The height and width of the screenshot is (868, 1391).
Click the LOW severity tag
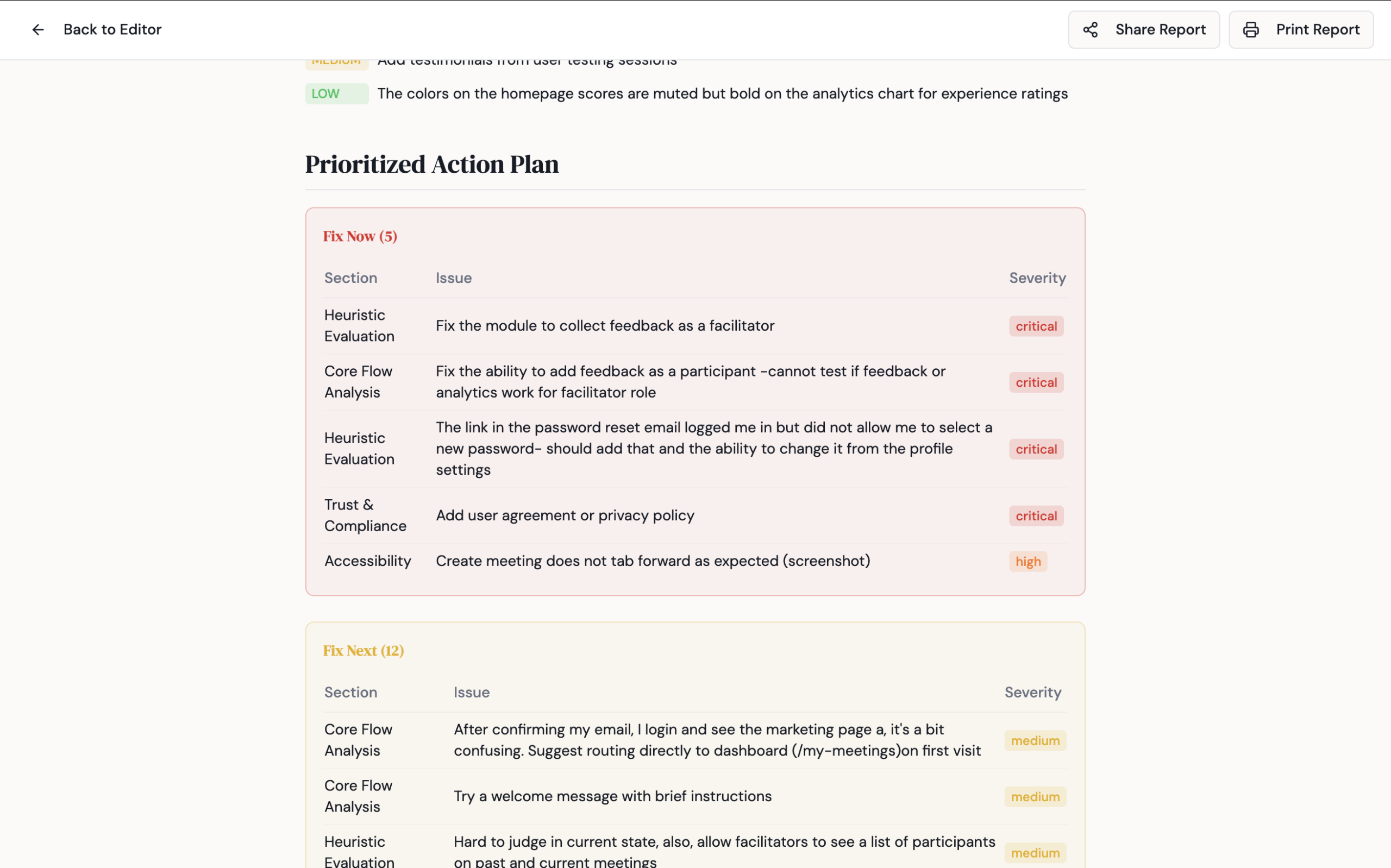point(336,93)
